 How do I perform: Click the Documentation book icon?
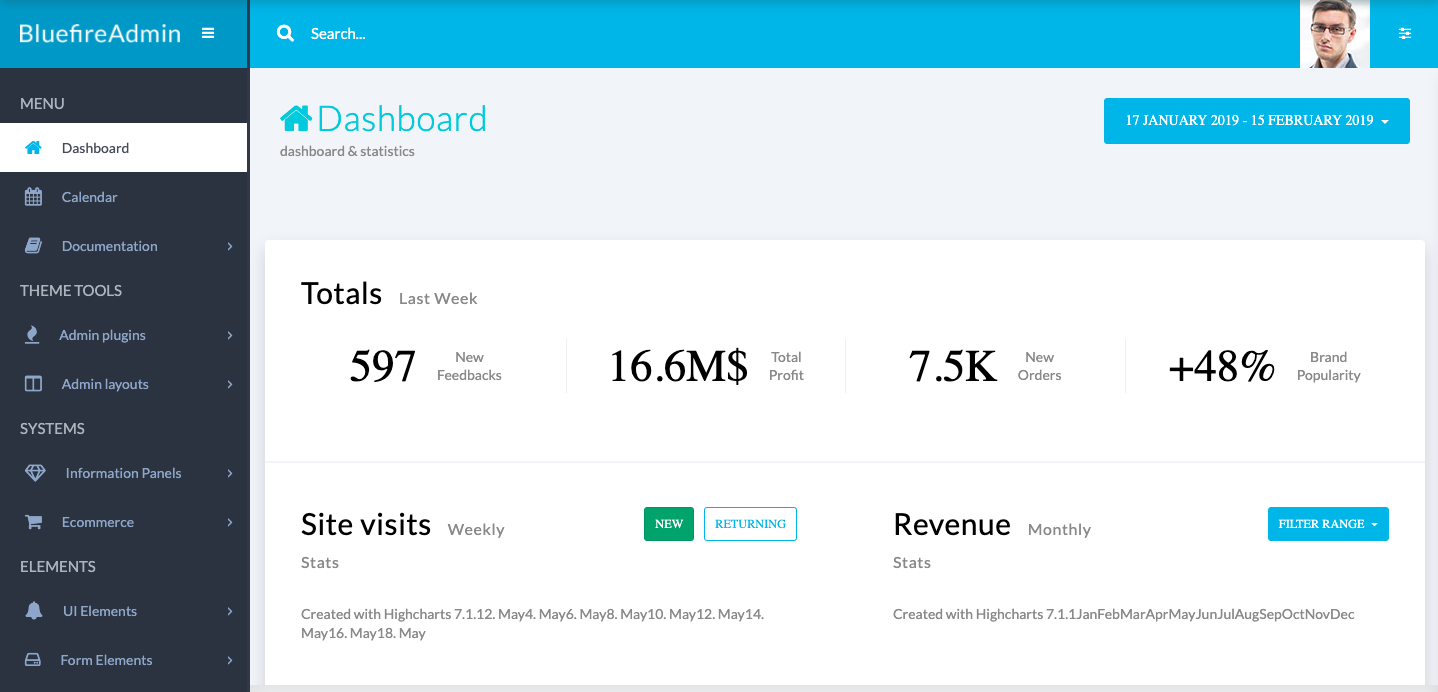click(33, 246)
